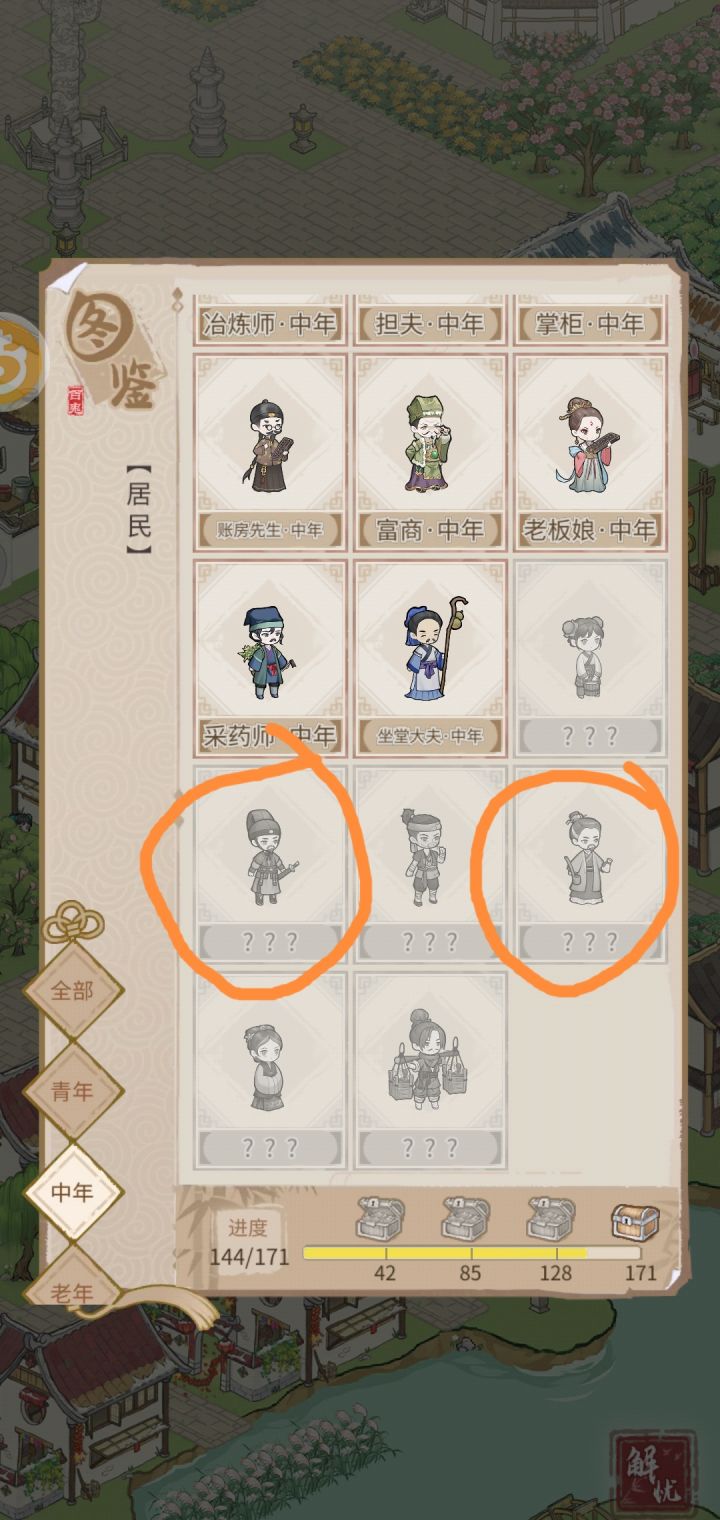The width and height of the screenshot is (720, 1520).
Task: Select the 富商·中年 character card
Action: 430,451
